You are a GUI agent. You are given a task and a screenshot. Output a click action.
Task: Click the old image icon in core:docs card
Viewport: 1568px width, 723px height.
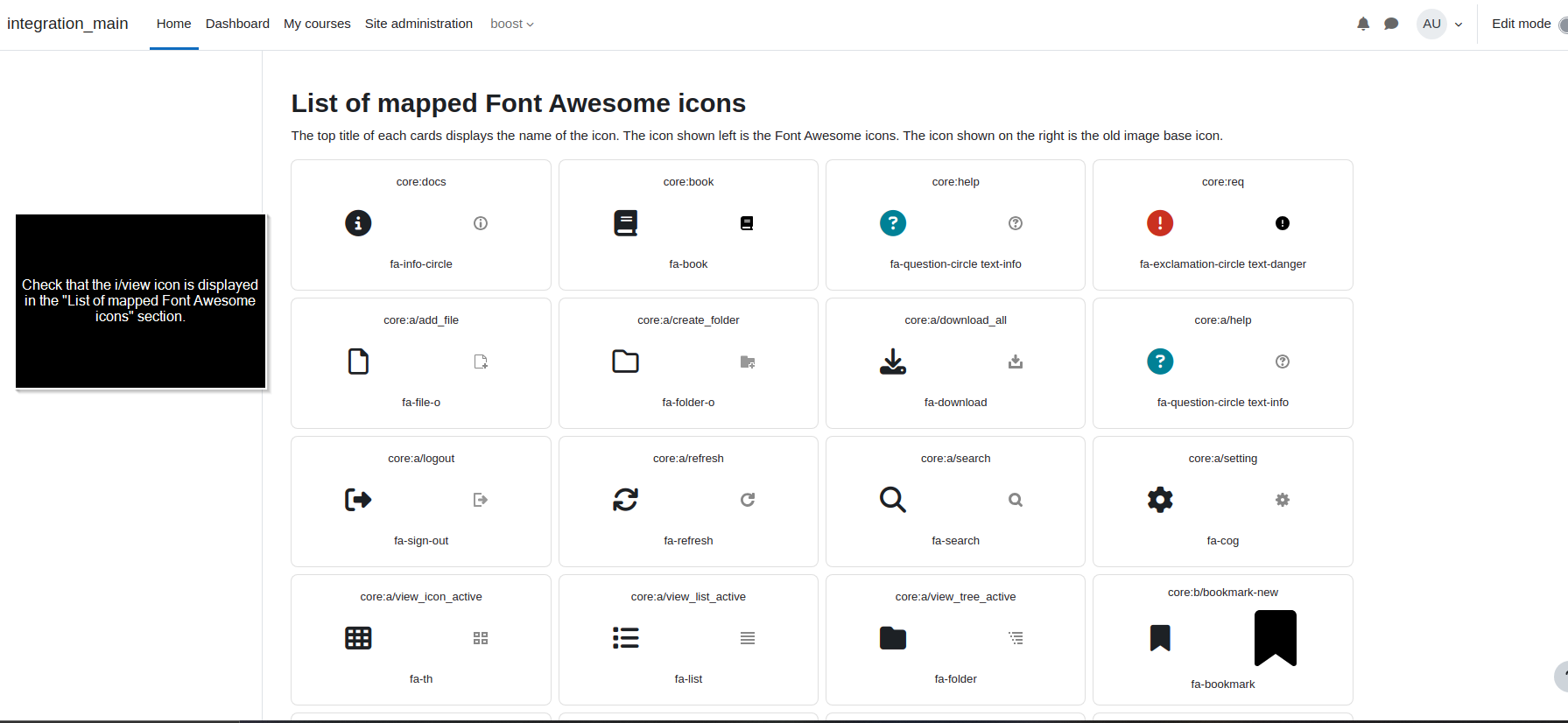pyautogui.click(x=481, y=223)
